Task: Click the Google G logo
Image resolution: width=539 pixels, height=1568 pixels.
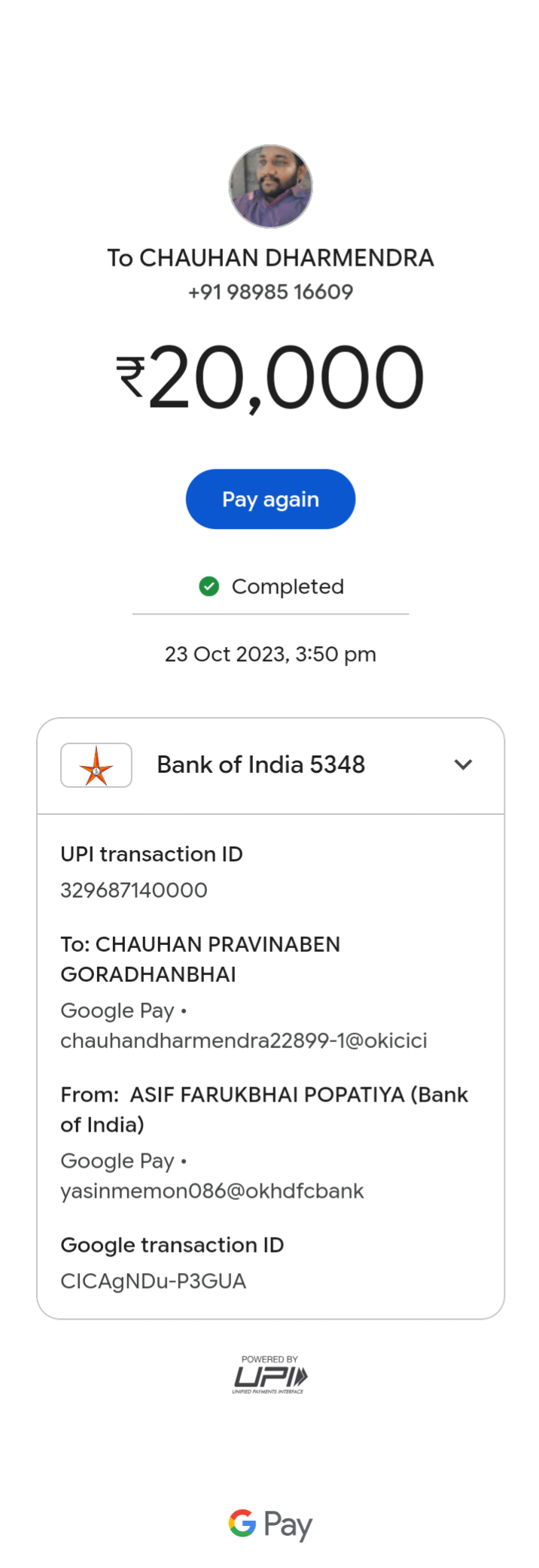Action: click(242, 1523)
